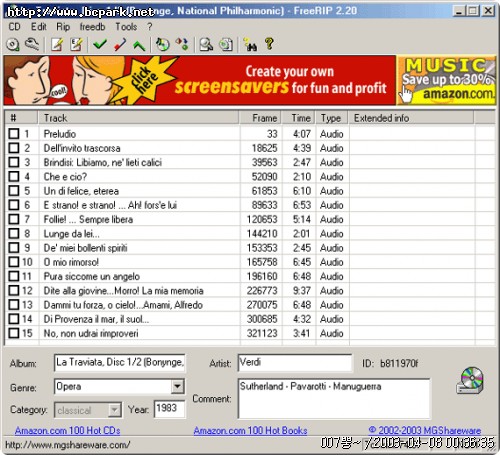This screenshot has width=500, height=455.
Task: Click into the Artist field containing Verdi
Action: click(x=295, y=363)
